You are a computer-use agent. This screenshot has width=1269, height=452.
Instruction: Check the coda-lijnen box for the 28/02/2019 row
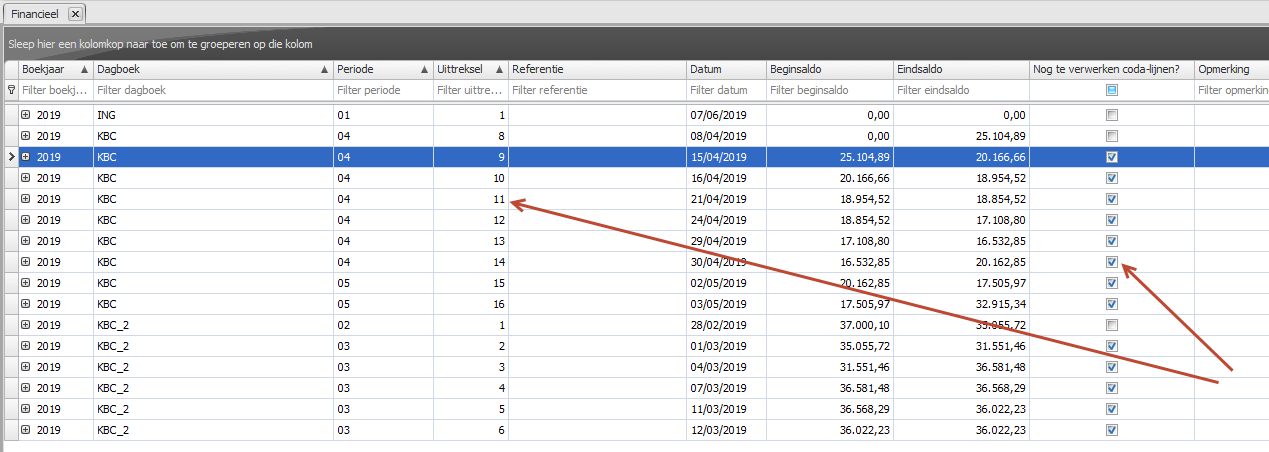tap(1111, 325)
